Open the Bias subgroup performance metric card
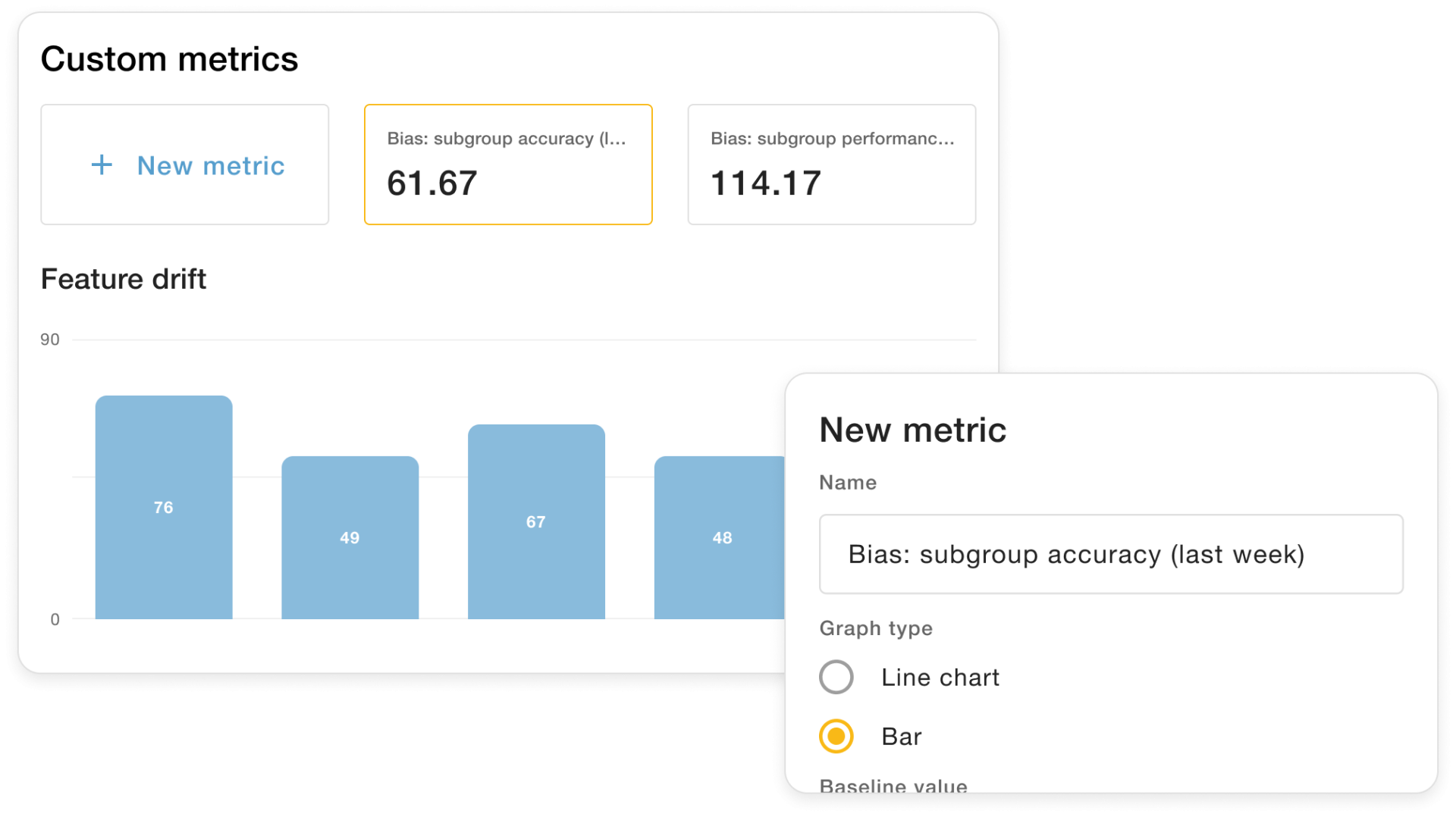 pos(831,164)
